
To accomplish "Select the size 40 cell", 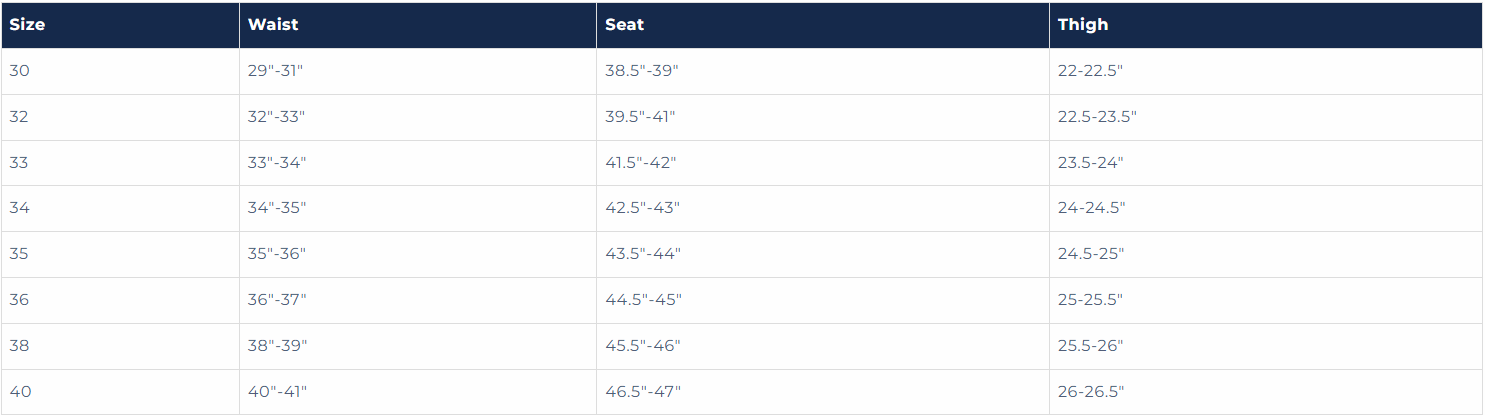I will coord(20,392).
